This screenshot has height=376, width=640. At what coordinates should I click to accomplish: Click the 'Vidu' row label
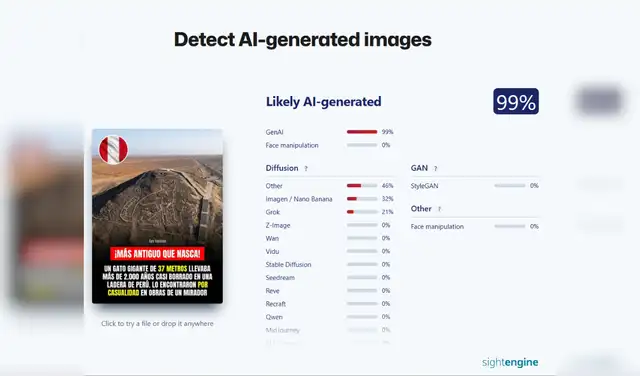[272, 251]
